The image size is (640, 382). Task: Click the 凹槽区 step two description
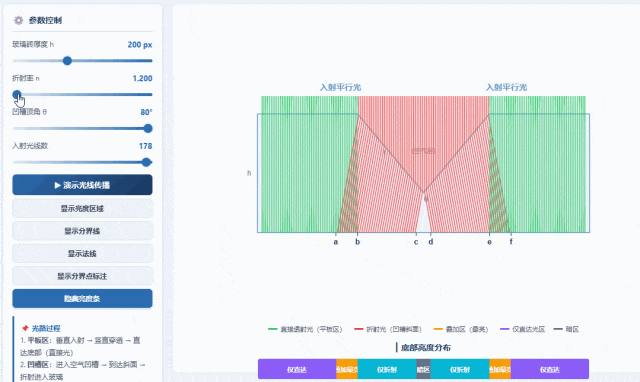pos(83,371)
